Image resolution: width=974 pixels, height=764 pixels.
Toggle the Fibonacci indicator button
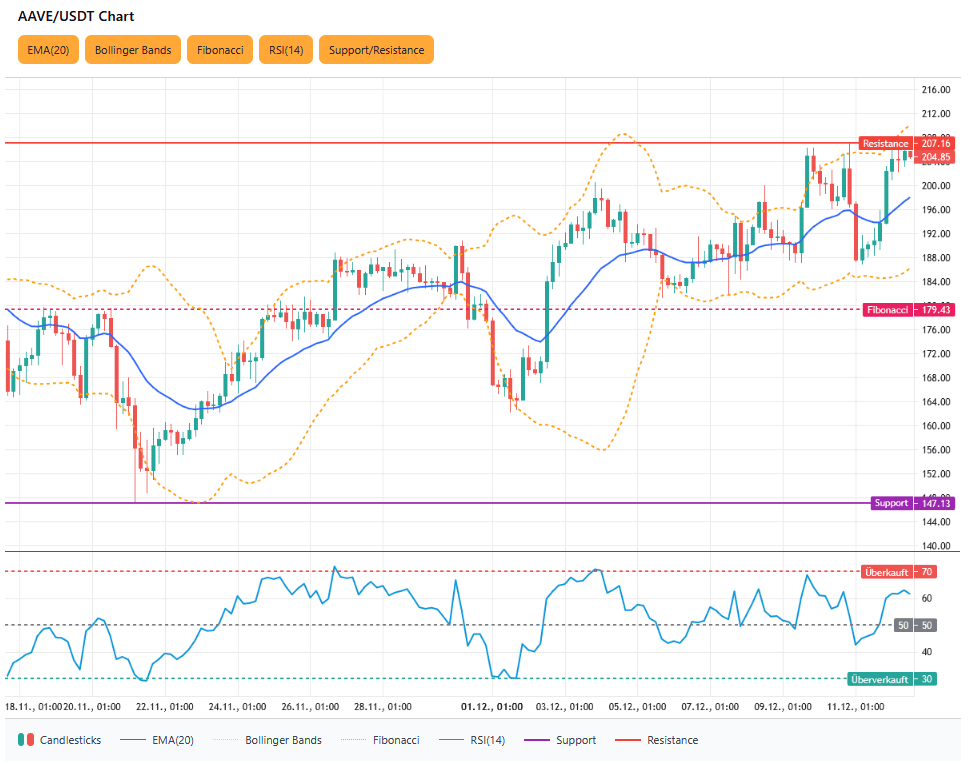click(219, 50)
